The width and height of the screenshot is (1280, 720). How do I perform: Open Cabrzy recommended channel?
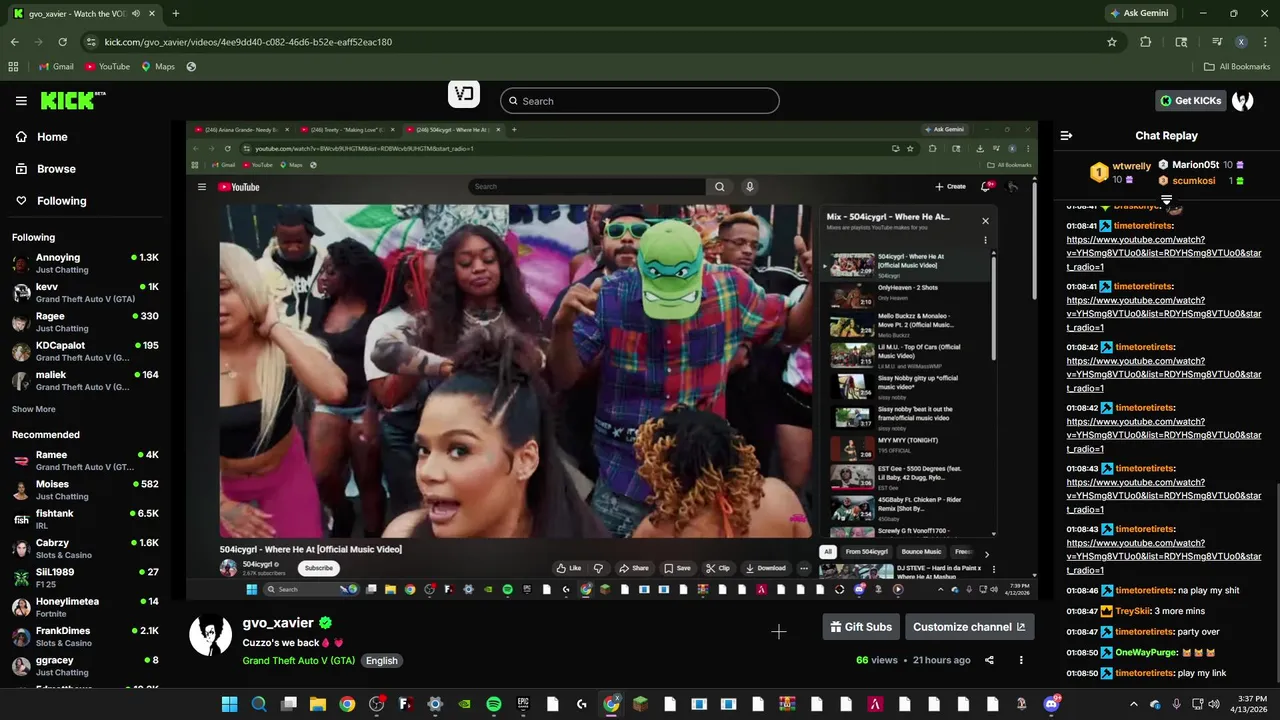pyautogui.click(x=85, y=549)
